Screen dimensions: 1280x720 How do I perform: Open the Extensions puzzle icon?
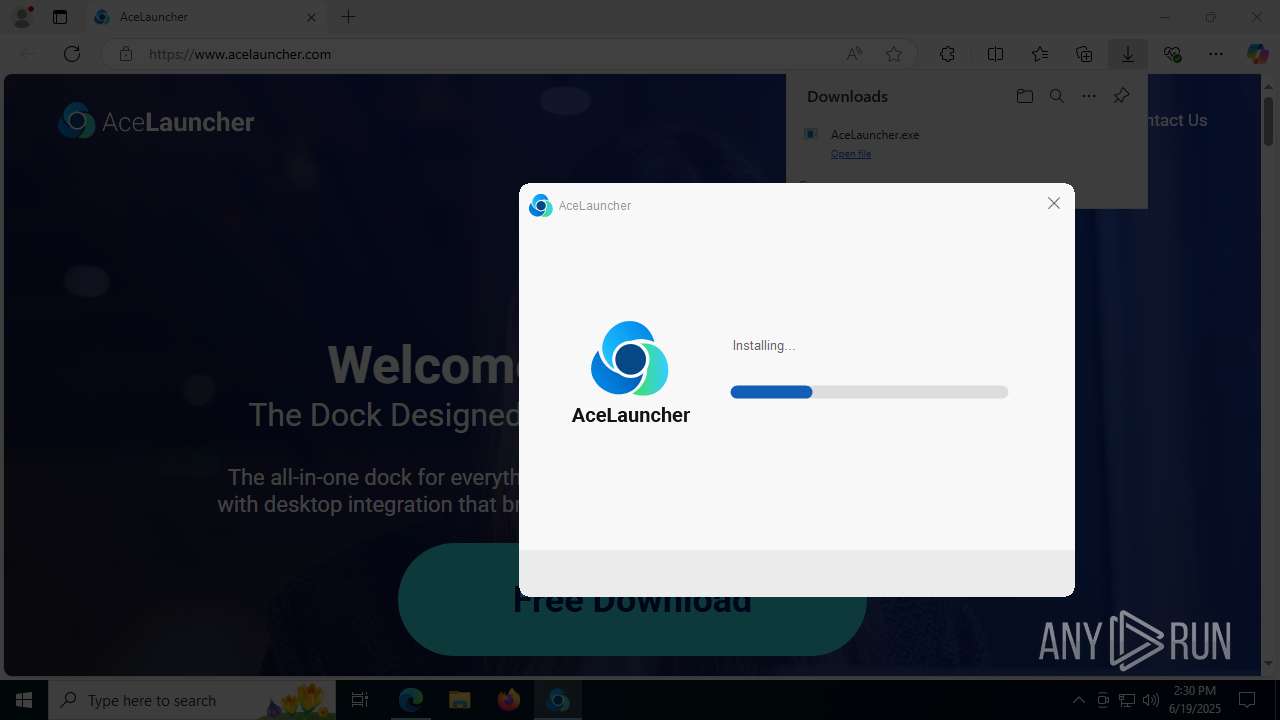(947, 54)
